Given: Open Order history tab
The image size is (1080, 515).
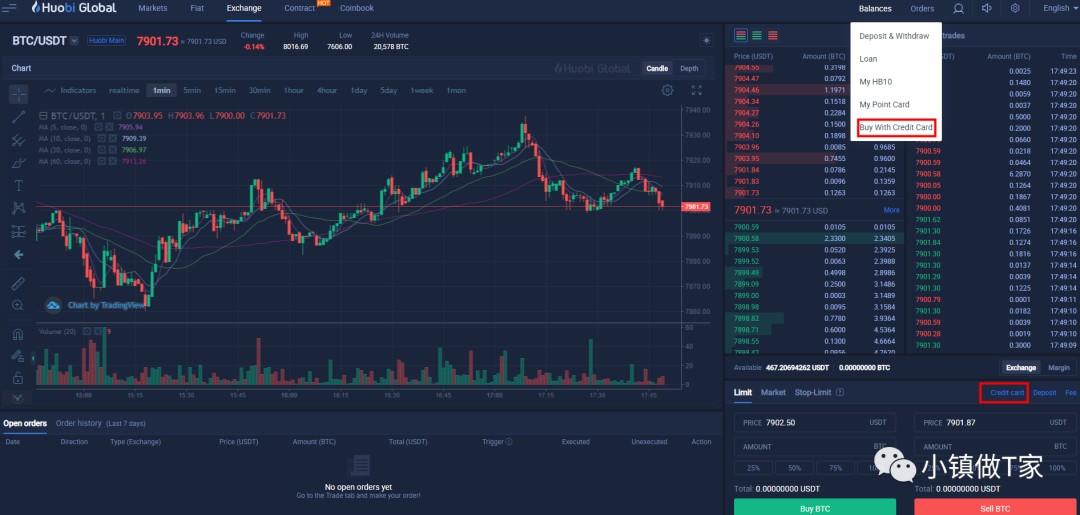Looking at the screenshot, I should click(79, 423).
